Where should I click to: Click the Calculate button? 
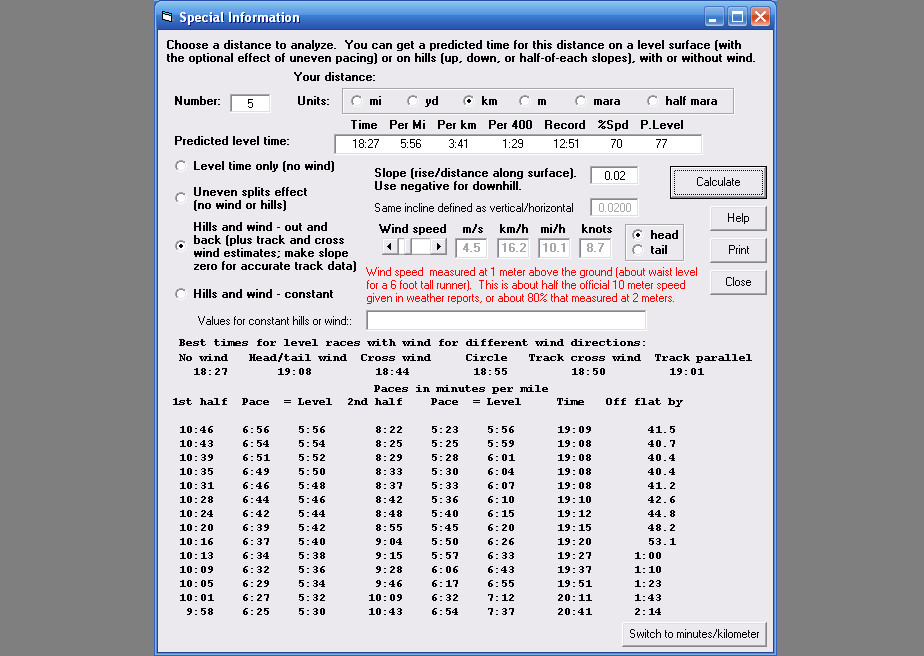(x=718, y=182)
